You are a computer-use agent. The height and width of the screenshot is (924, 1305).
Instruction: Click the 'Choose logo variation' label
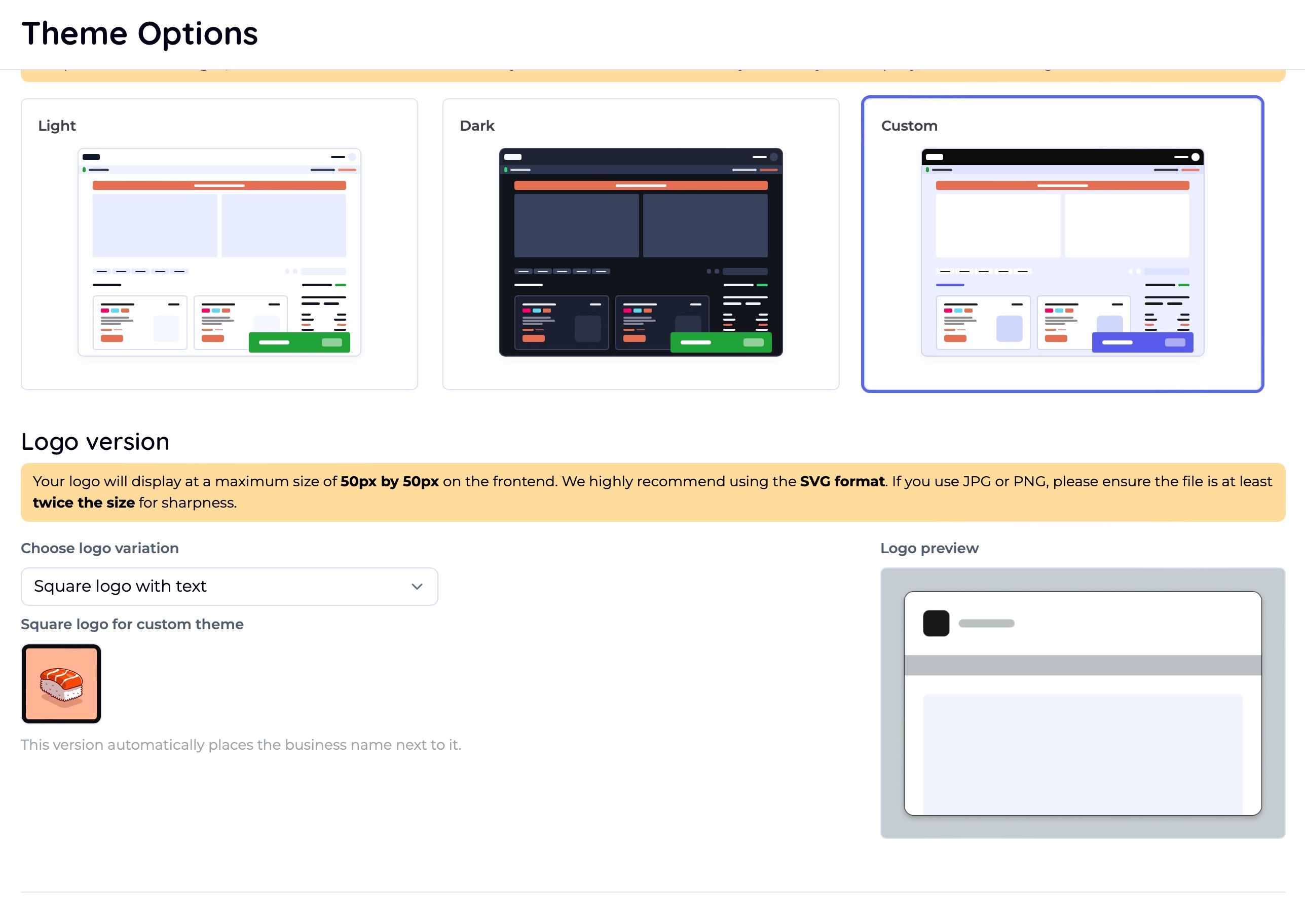[x=100, y=548]
